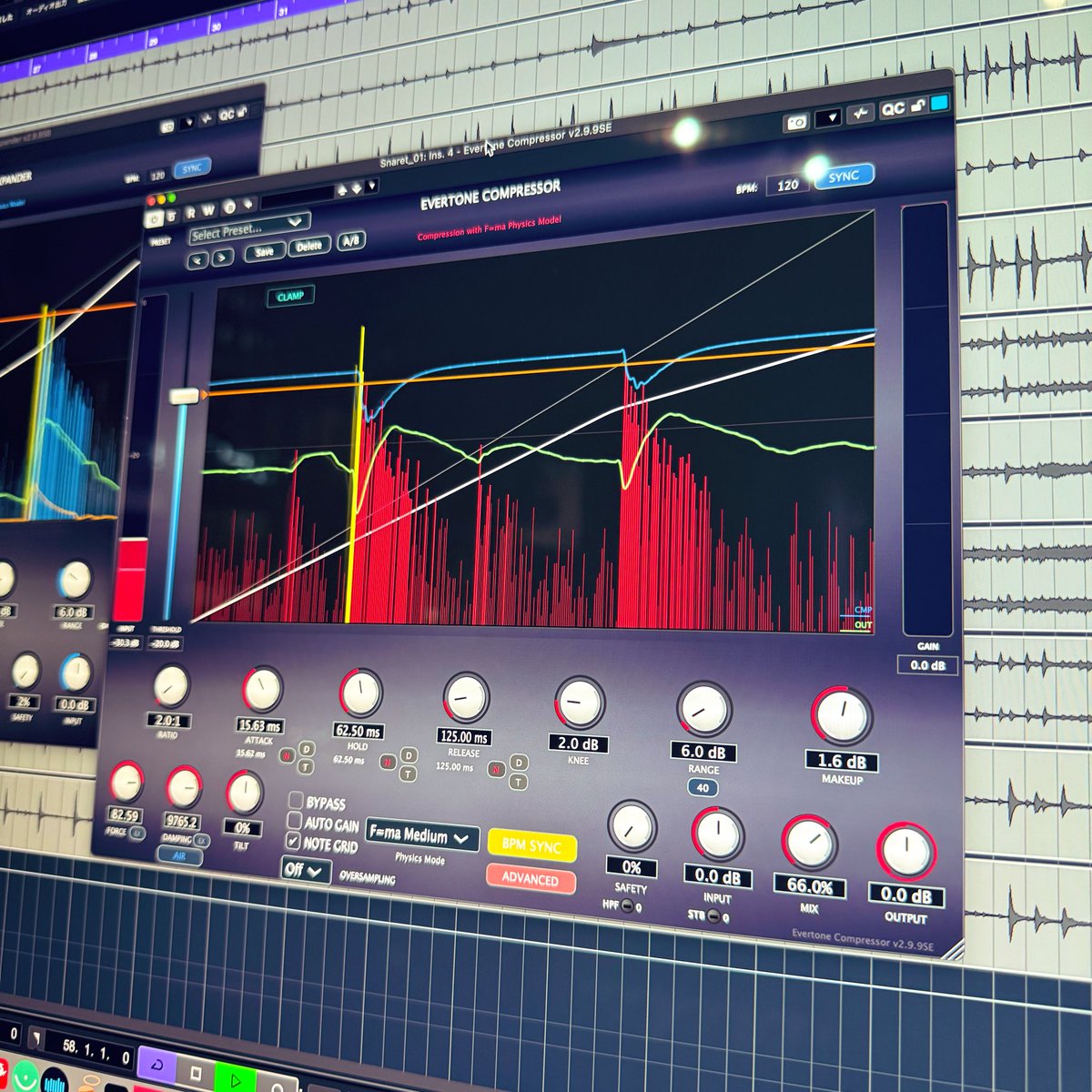Click the side-chain waveform icon near QC

pyautogui.click(x=860, y=113)
